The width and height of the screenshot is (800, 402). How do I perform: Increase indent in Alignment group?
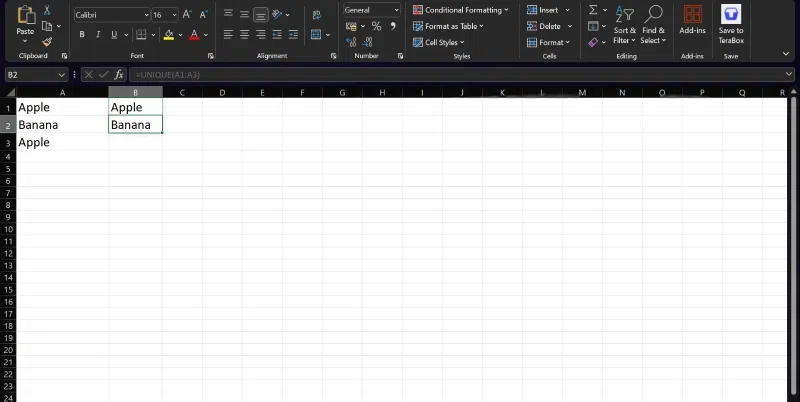(293, 35)
